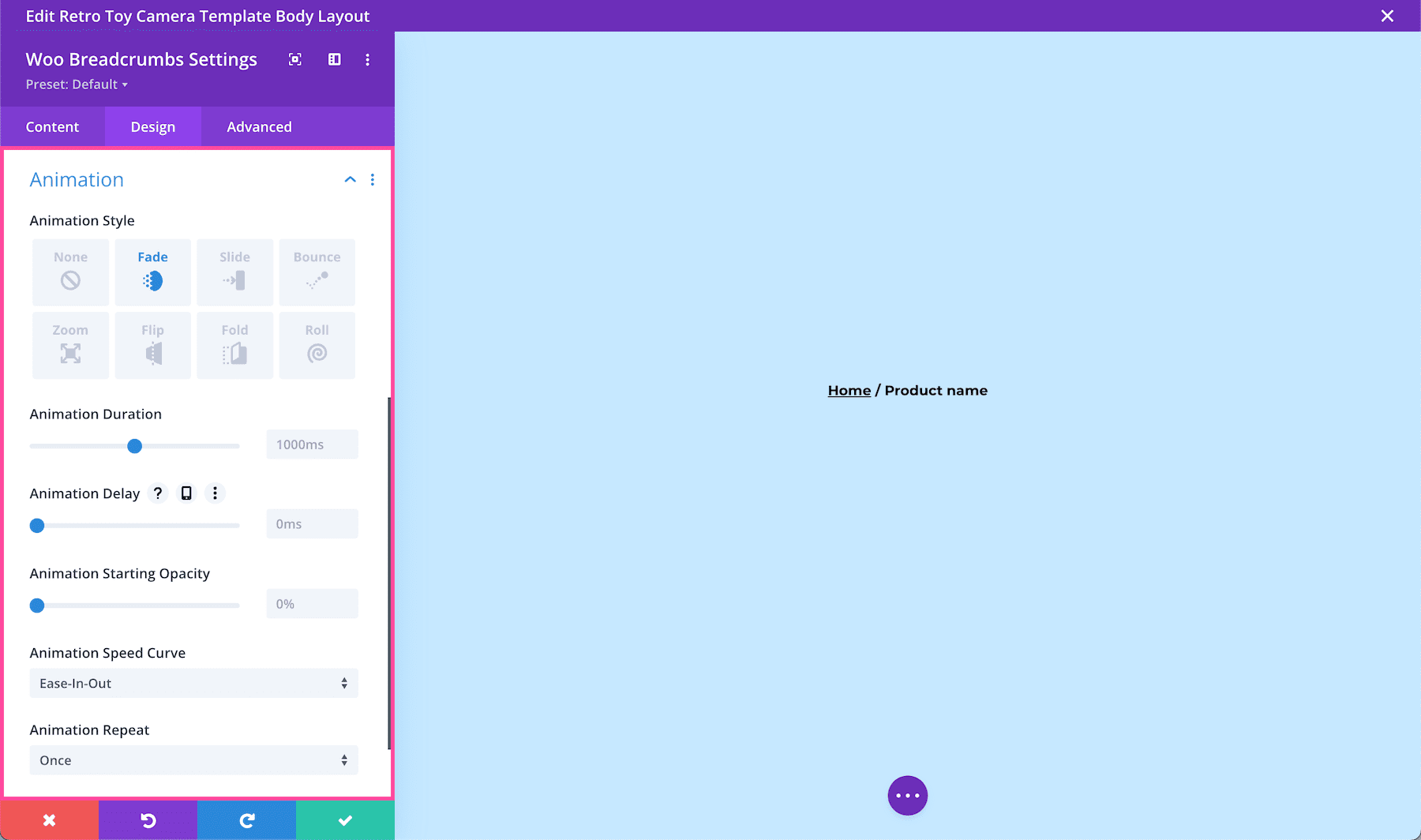Pick the Flip animation style
The image size is (1421, 840).
[152, 345]
